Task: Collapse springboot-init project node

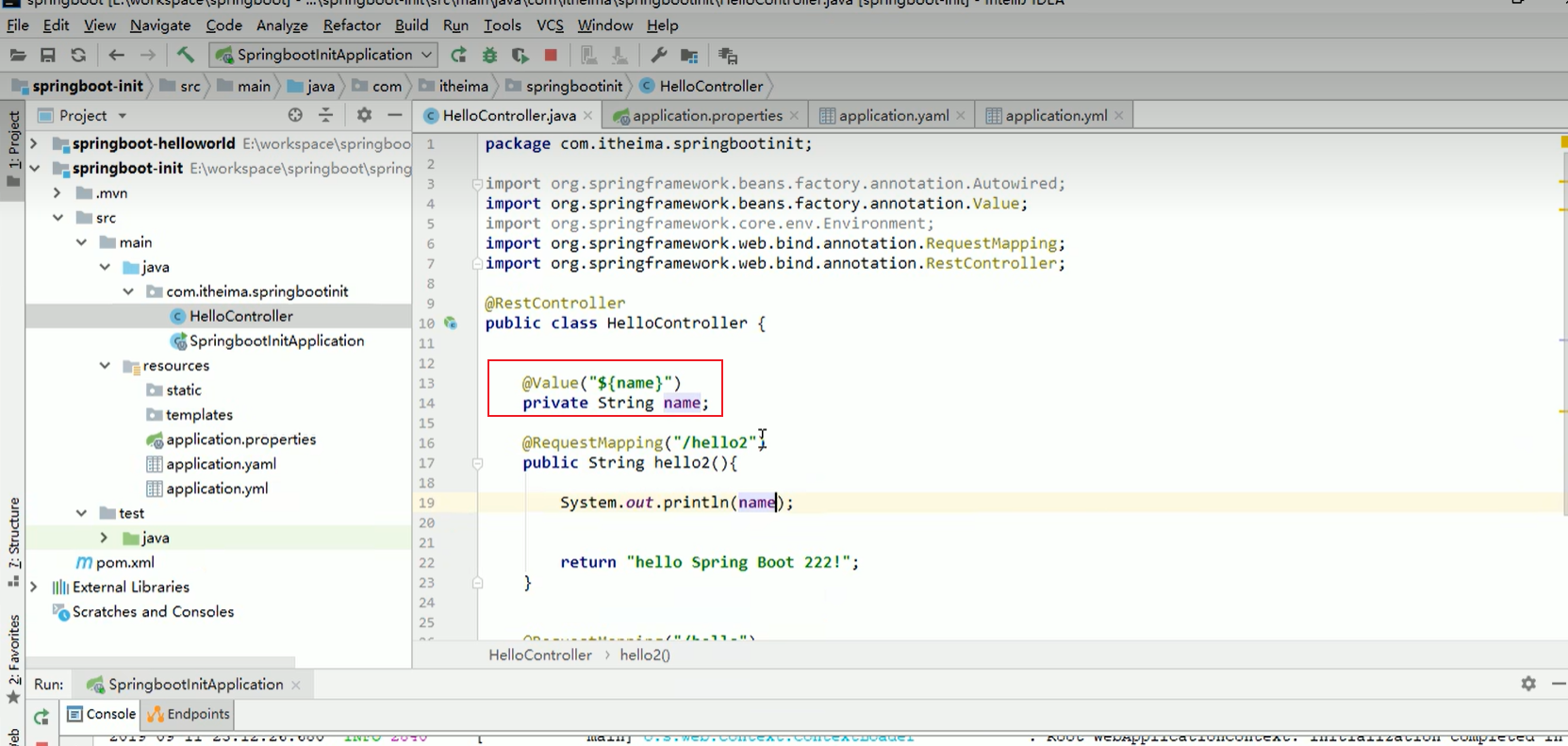Action: coord(34,168)
